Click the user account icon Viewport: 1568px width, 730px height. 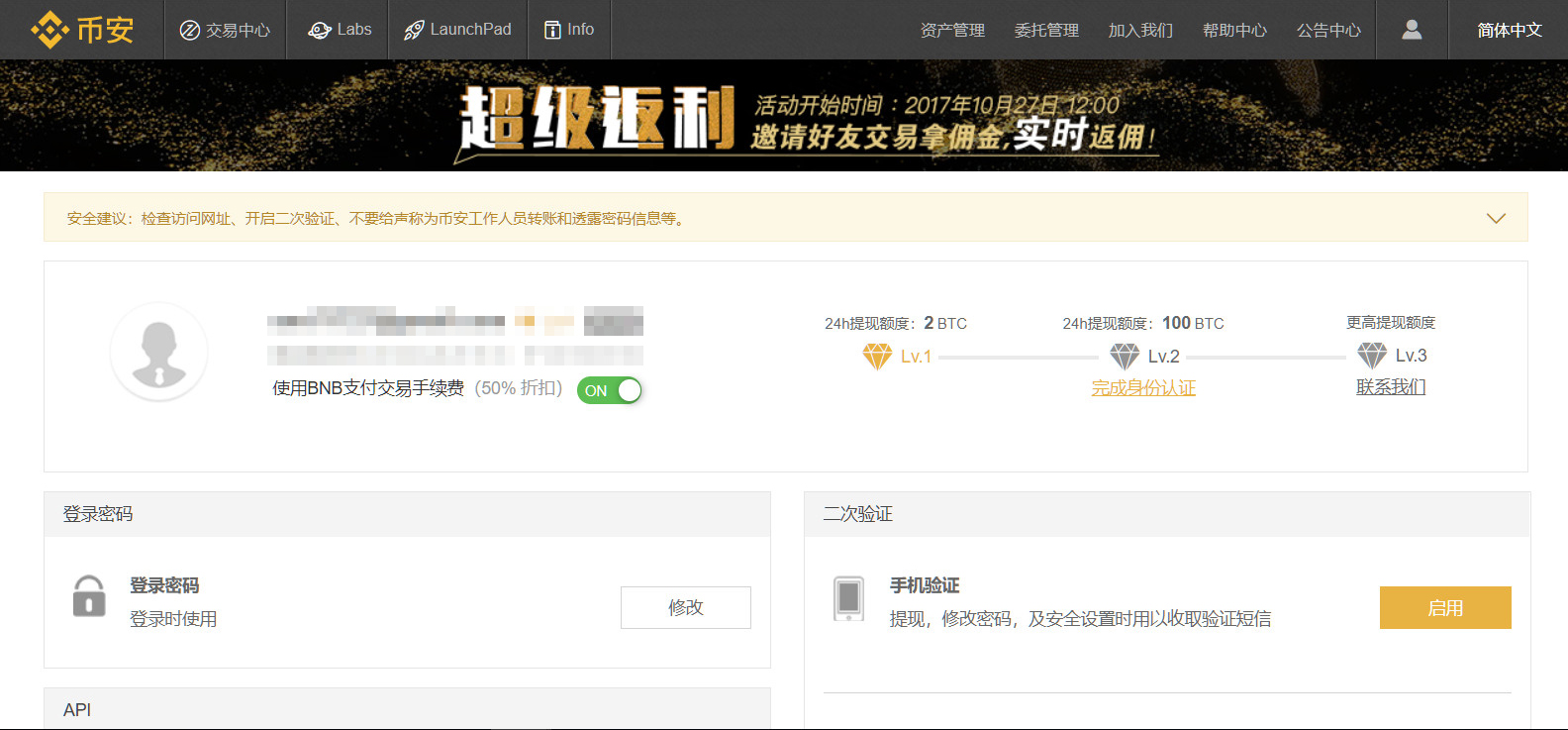click(1412, 30)
